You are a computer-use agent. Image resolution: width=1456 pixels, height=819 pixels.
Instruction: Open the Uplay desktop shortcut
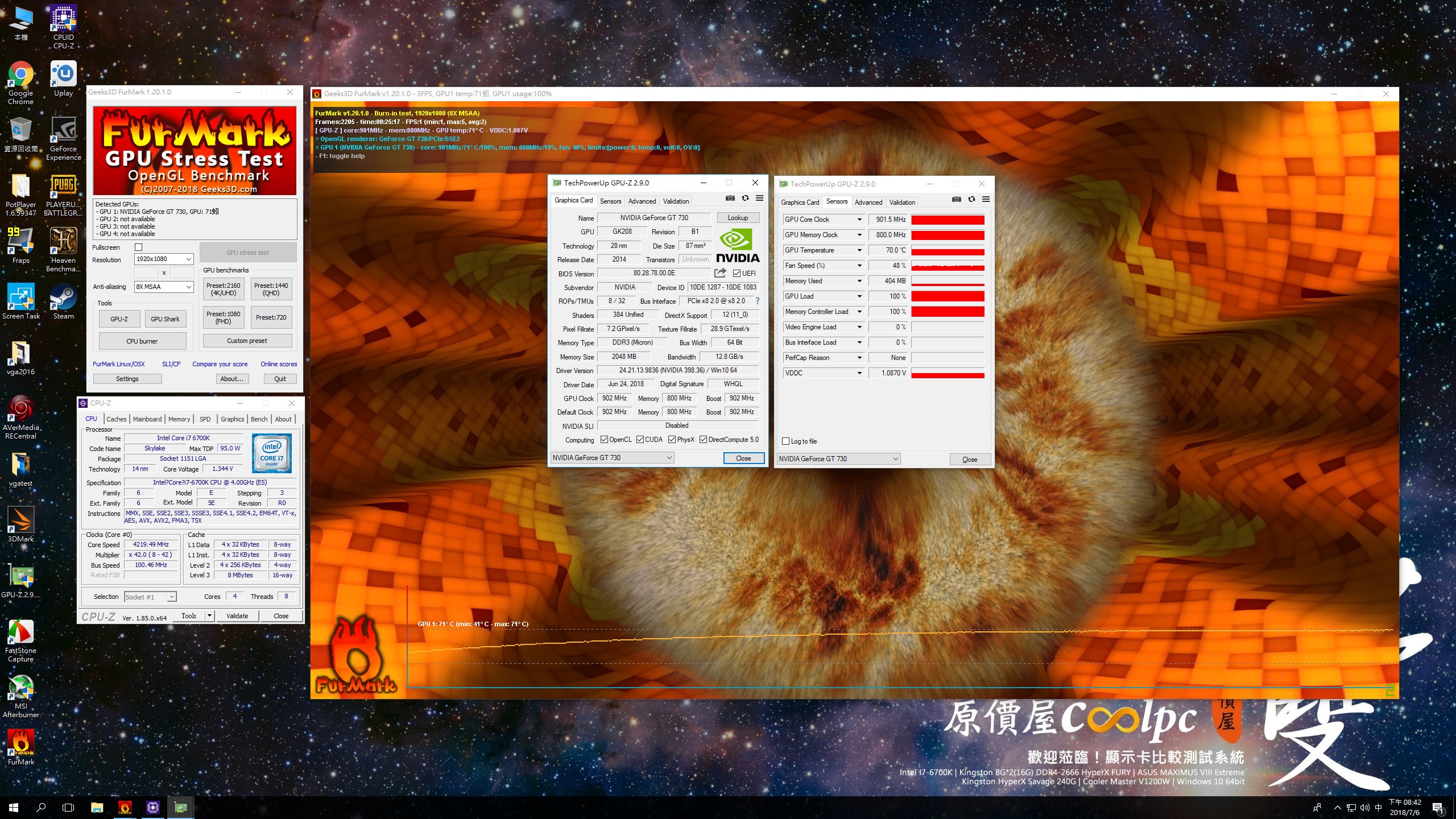coord(63,80)
